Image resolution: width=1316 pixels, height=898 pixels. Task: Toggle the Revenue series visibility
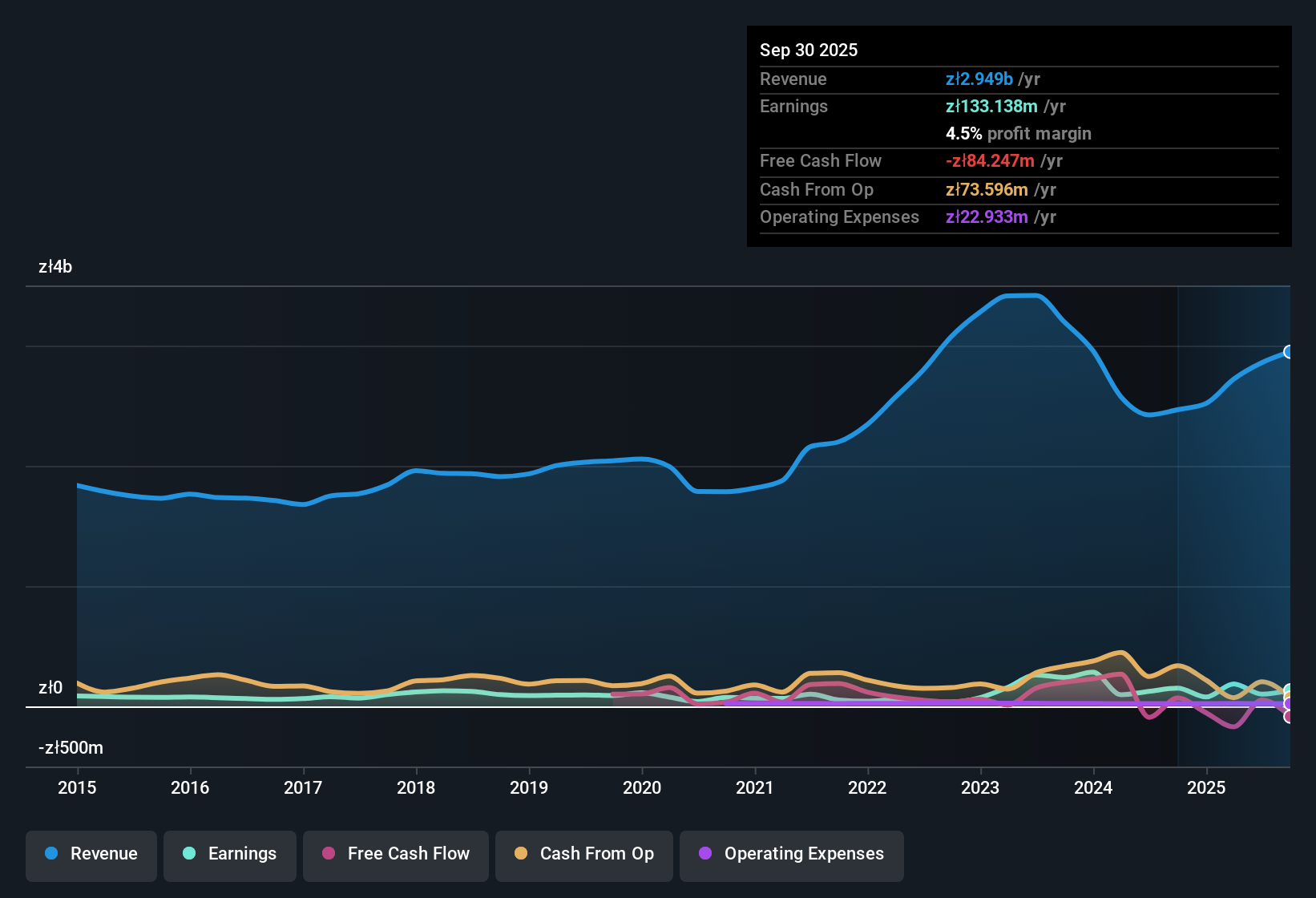pyautogui.click(x=91, y=854)
